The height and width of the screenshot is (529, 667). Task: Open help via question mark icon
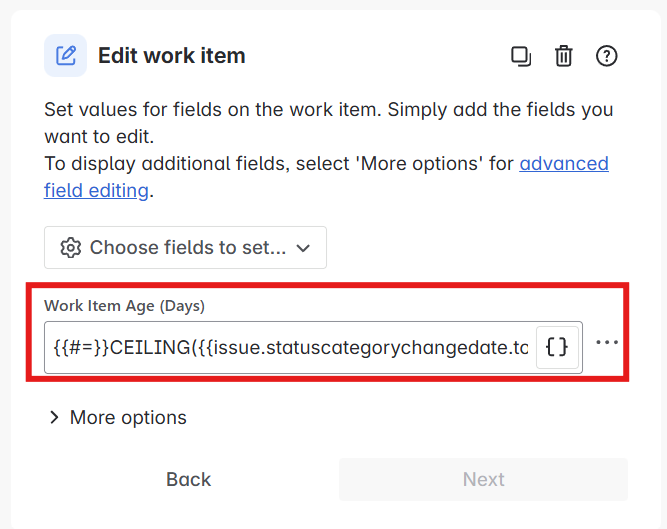[606, 56]
